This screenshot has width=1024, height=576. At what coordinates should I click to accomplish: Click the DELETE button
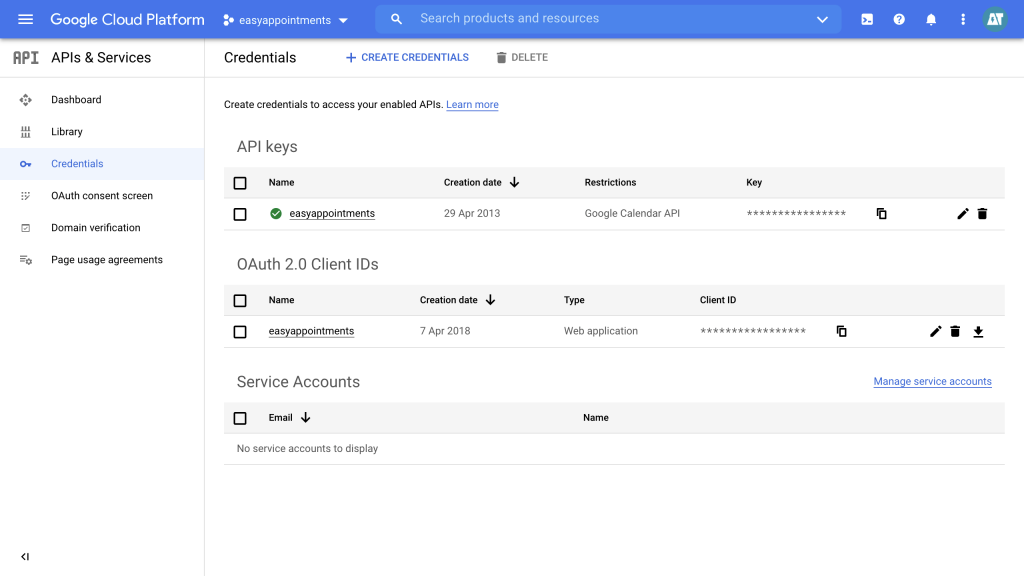point(522,57)
